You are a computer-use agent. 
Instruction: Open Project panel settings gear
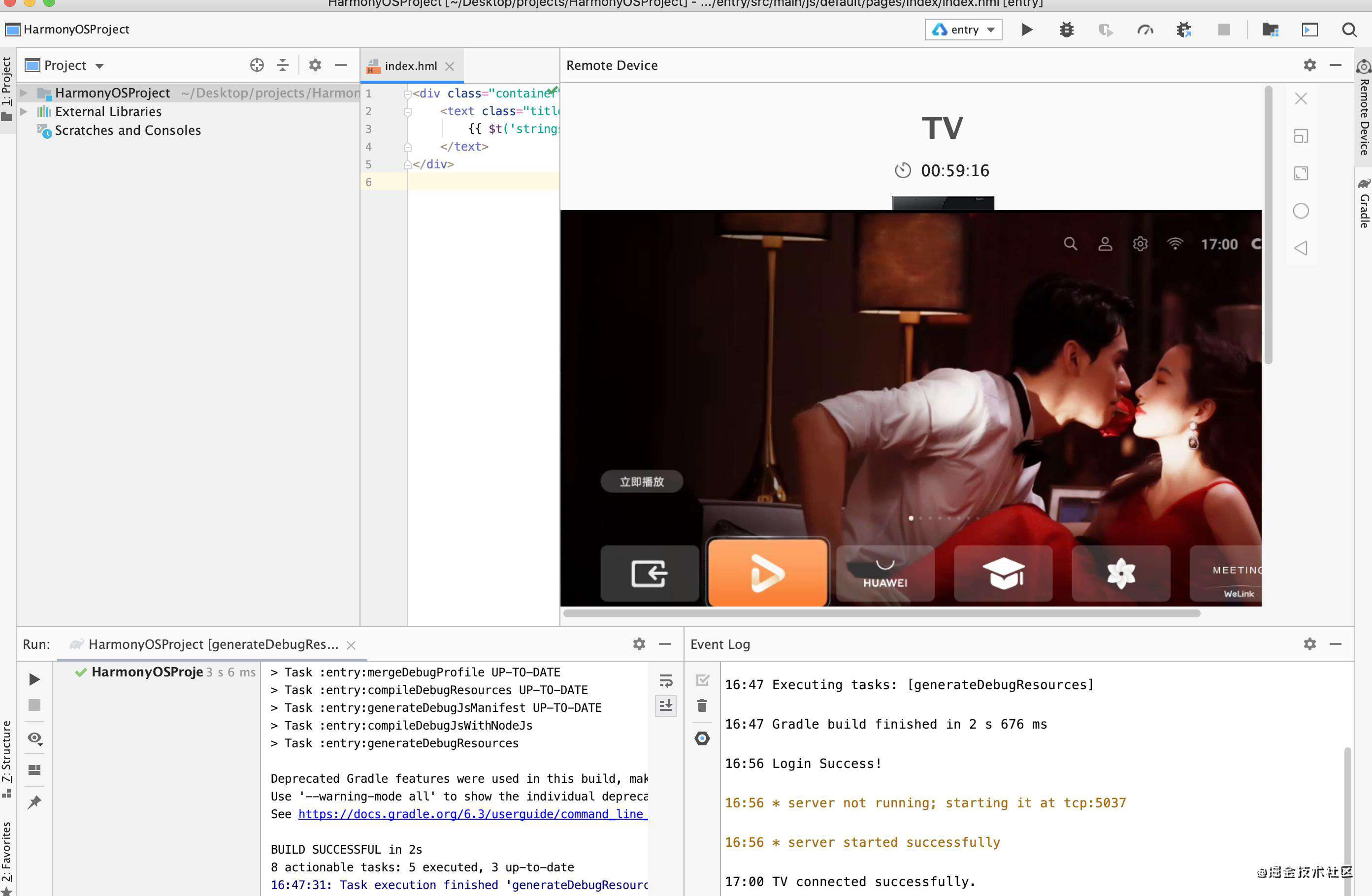pyautogui.click(x=315, y=65)
